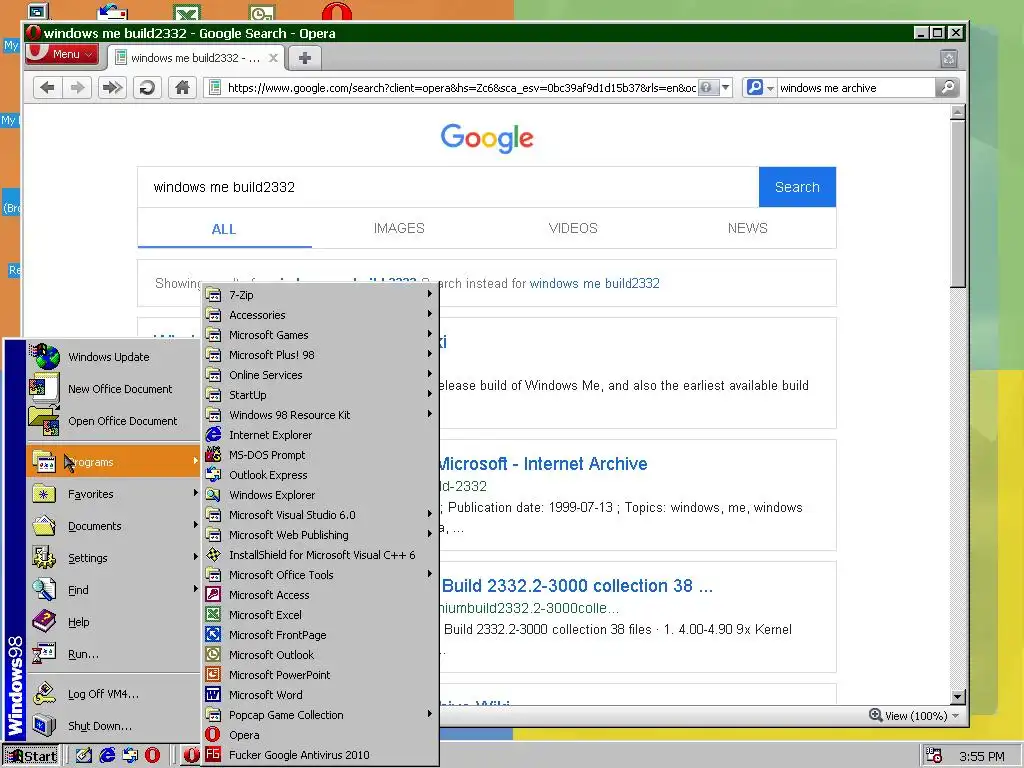Click the magnifier button beside 'windows me archive'
Viewport: 1024px width, 768px height.
point(947,88)
